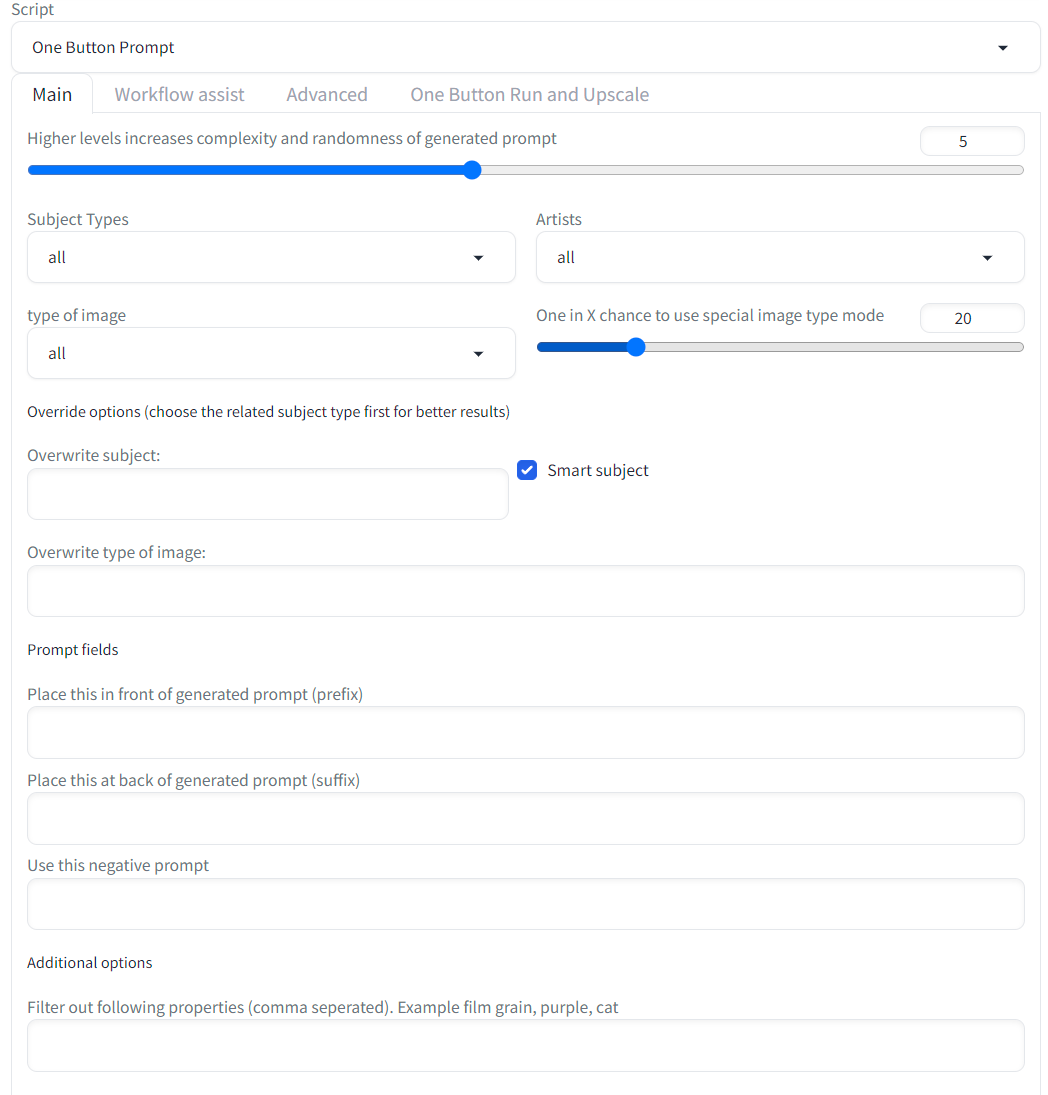Click the complexity level slider handle

coord(471,170)
